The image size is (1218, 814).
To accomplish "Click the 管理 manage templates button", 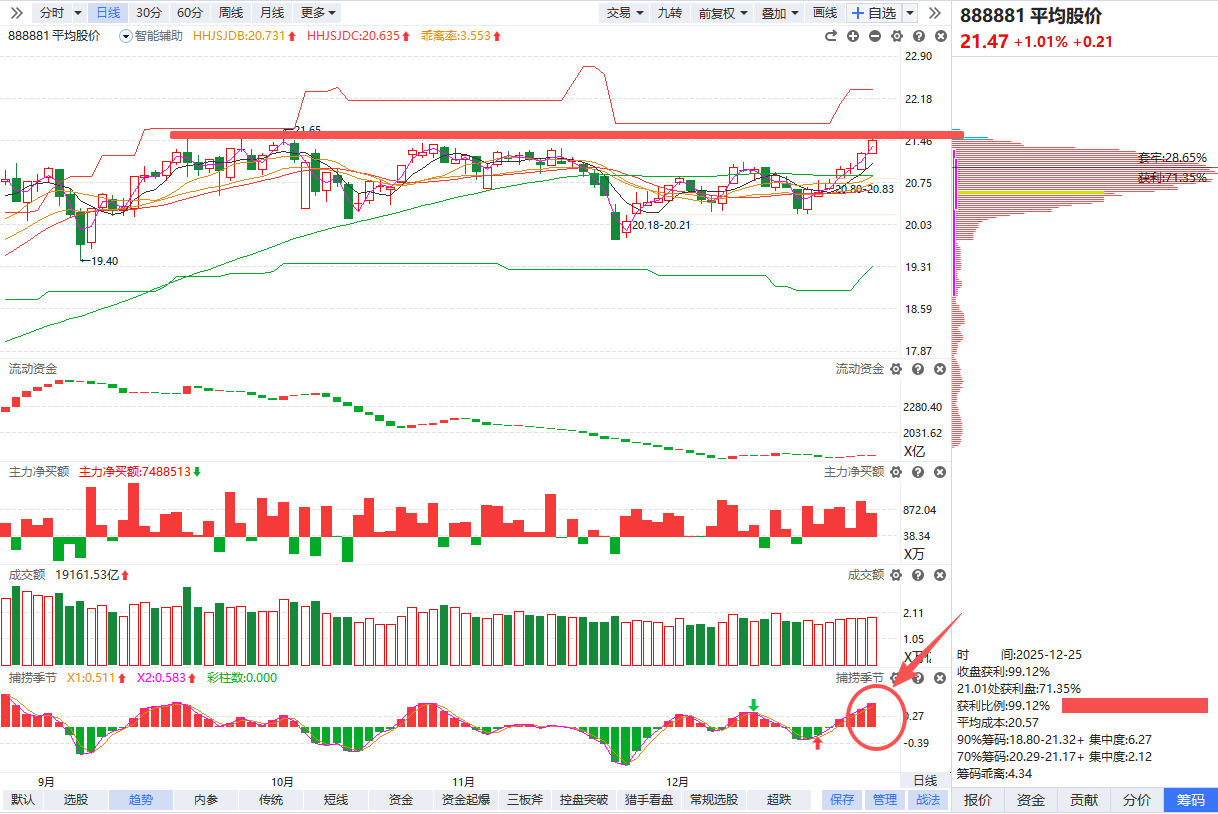I will pyautogui.click(x=885, y=800).
